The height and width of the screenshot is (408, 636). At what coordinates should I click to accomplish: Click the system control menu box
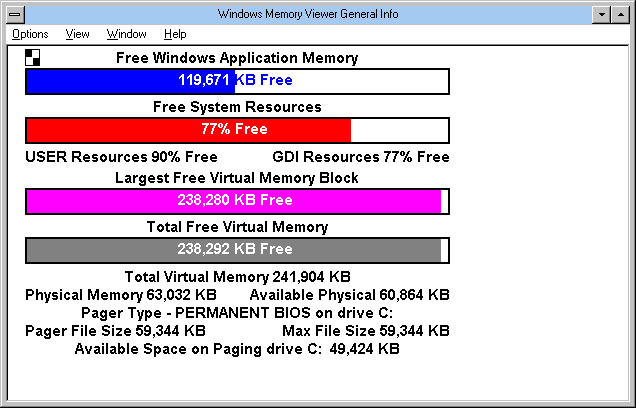click(15, 15)
